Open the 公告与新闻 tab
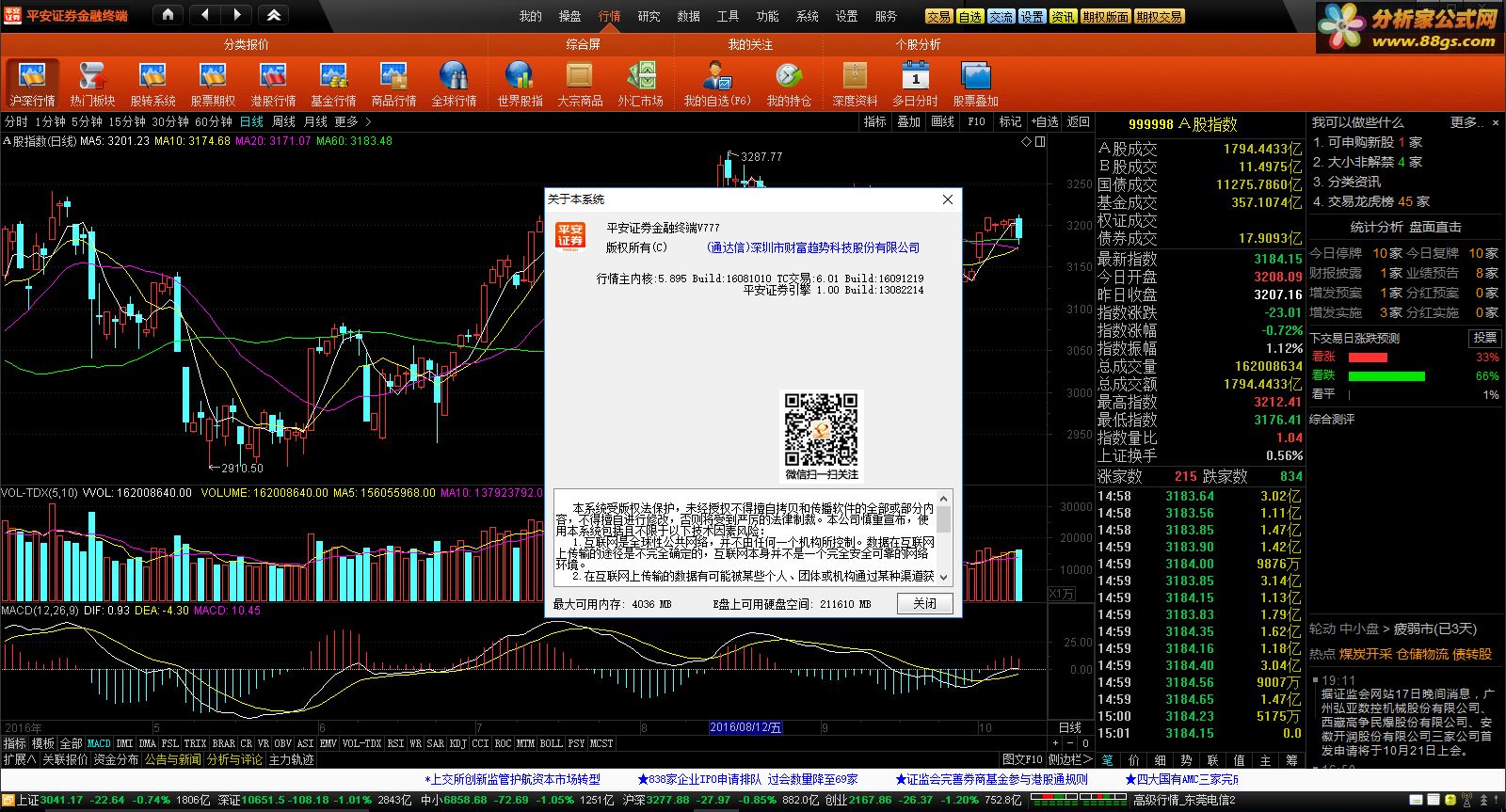 [172, 759]
